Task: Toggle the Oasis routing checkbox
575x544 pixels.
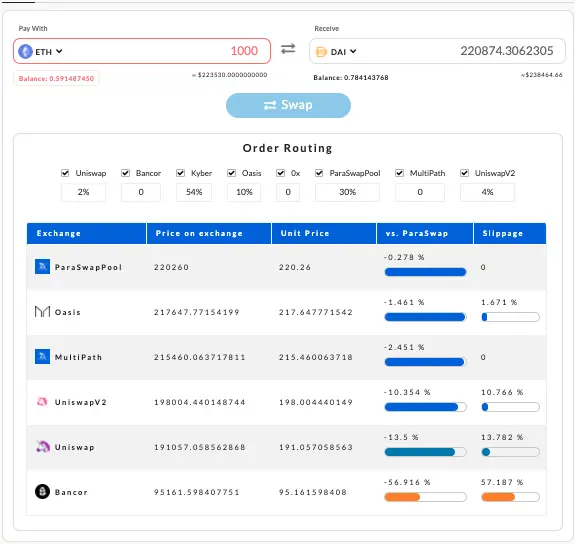Action: click(x=231, y=173)
